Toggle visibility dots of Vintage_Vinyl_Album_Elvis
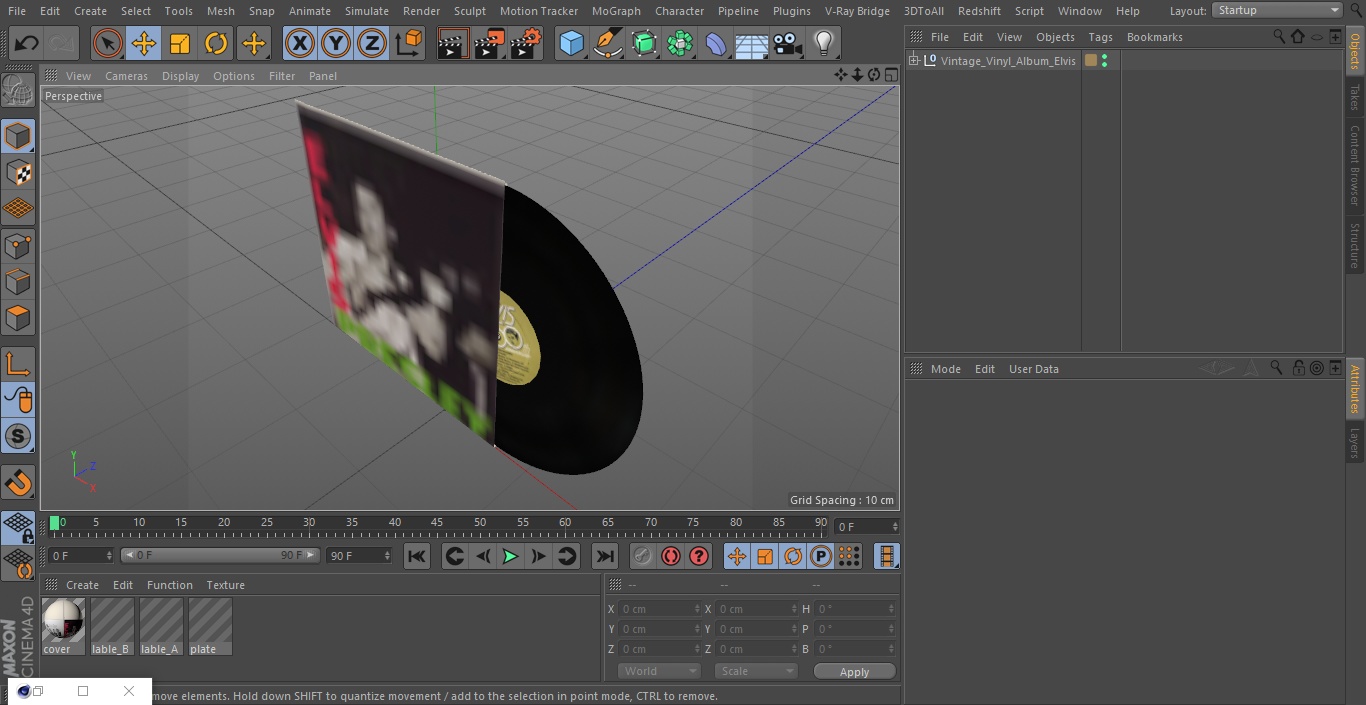Viewport: 1366px width, 705px height. (1104, 61)
